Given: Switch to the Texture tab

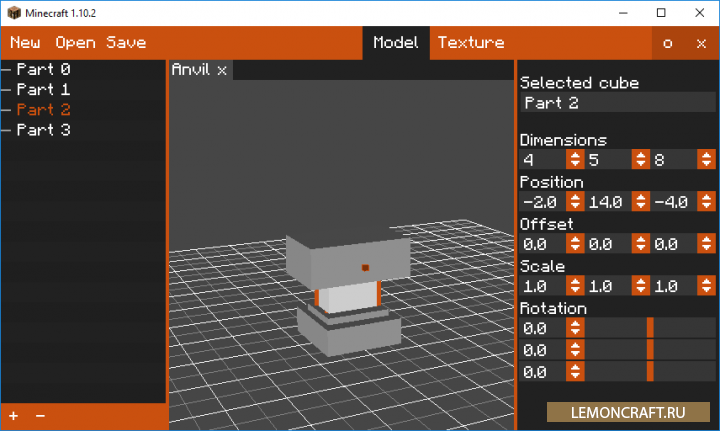Looking at the screenshot, I should 471,43.
